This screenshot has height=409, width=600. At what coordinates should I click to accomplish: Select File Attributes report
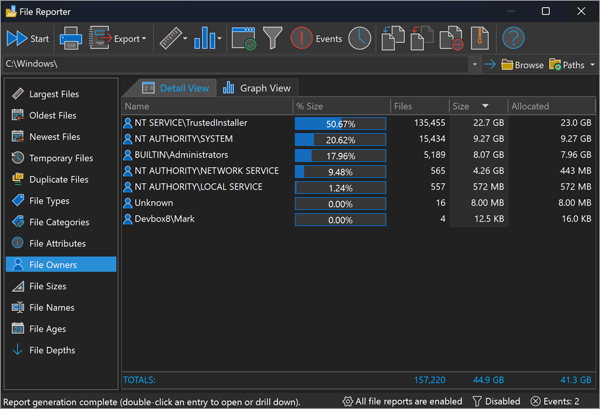coord(61,243)
